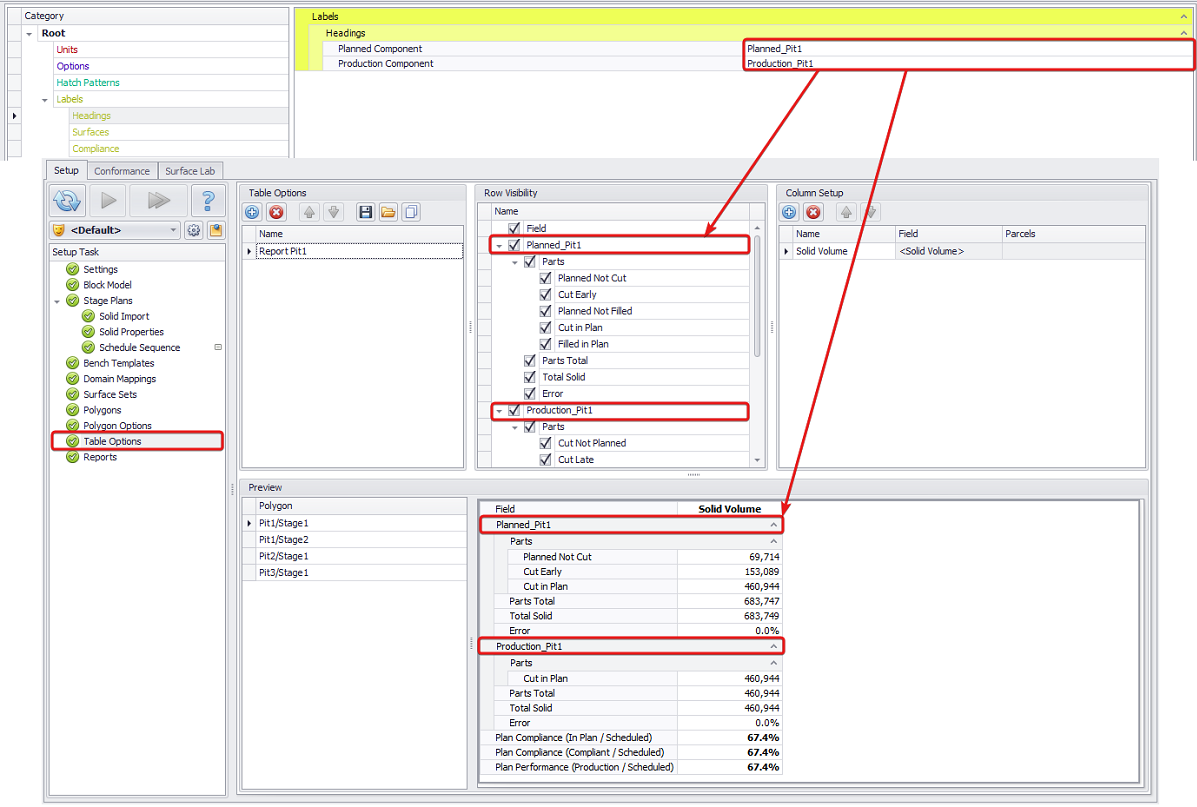Open the Table Options setup task
This screenshot has width=1197, height=807.
point(112,441)
